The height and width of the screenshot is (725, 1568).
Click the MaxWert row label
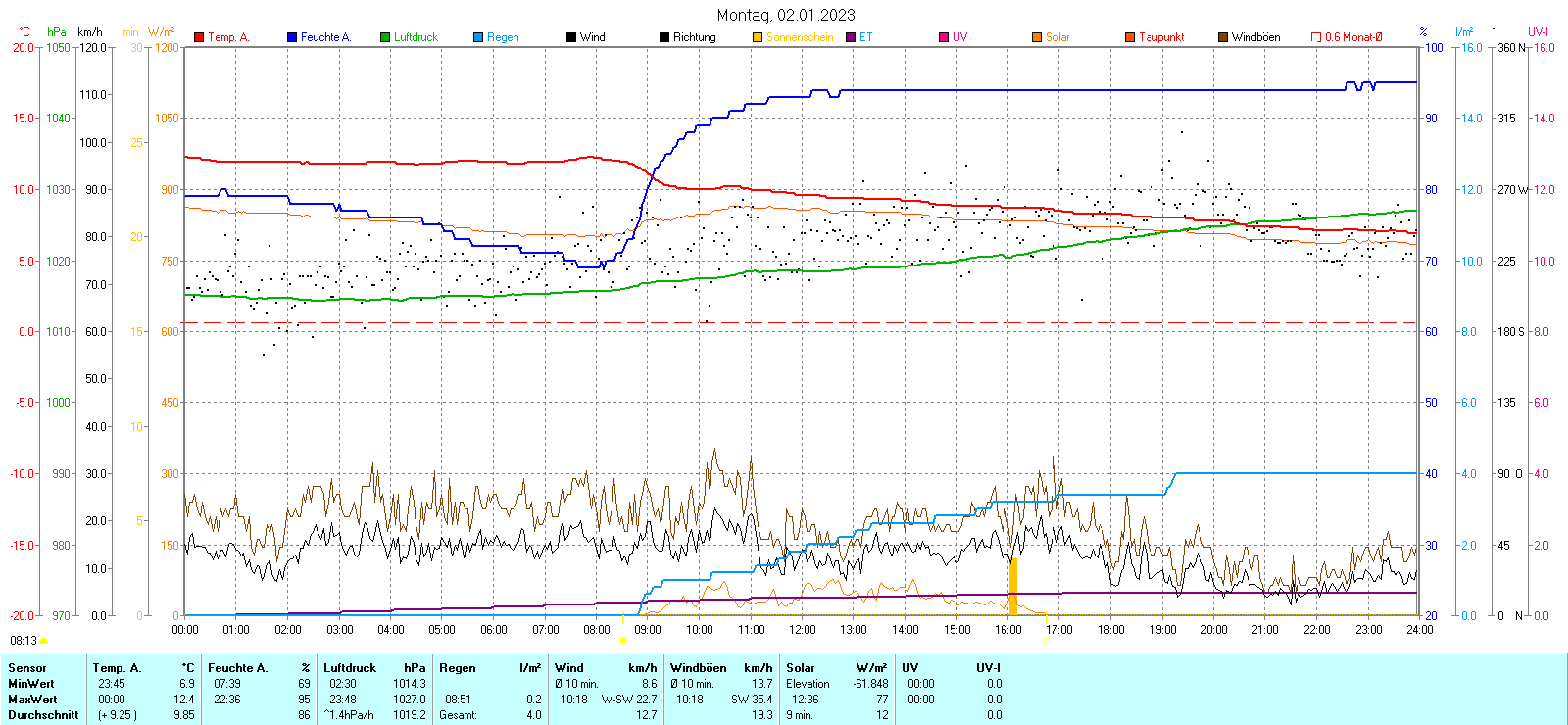point(32,700)
